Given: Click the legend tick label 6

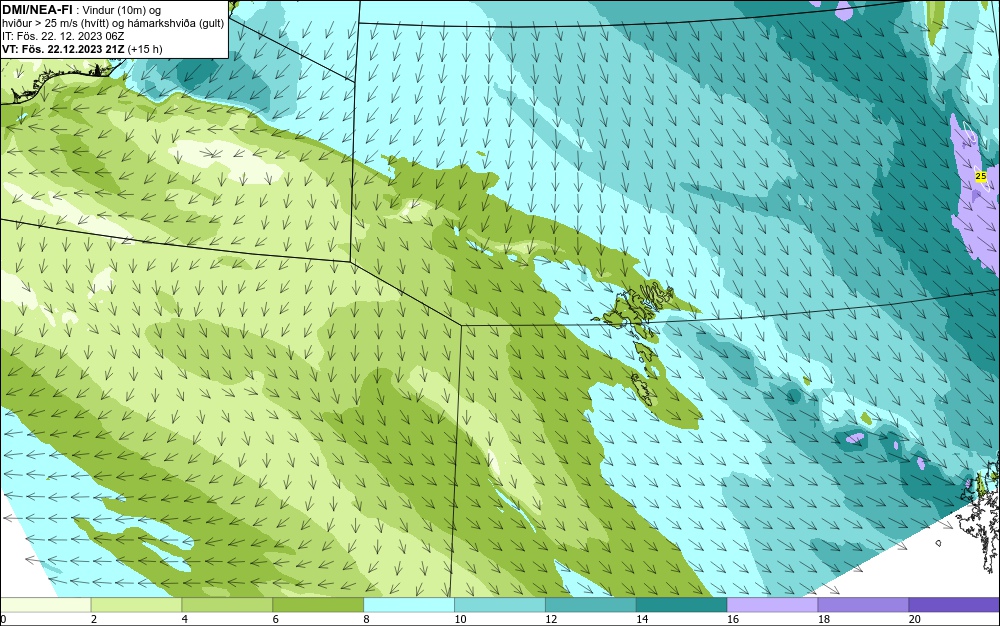Looking at the screenshot, I should 276,619.
